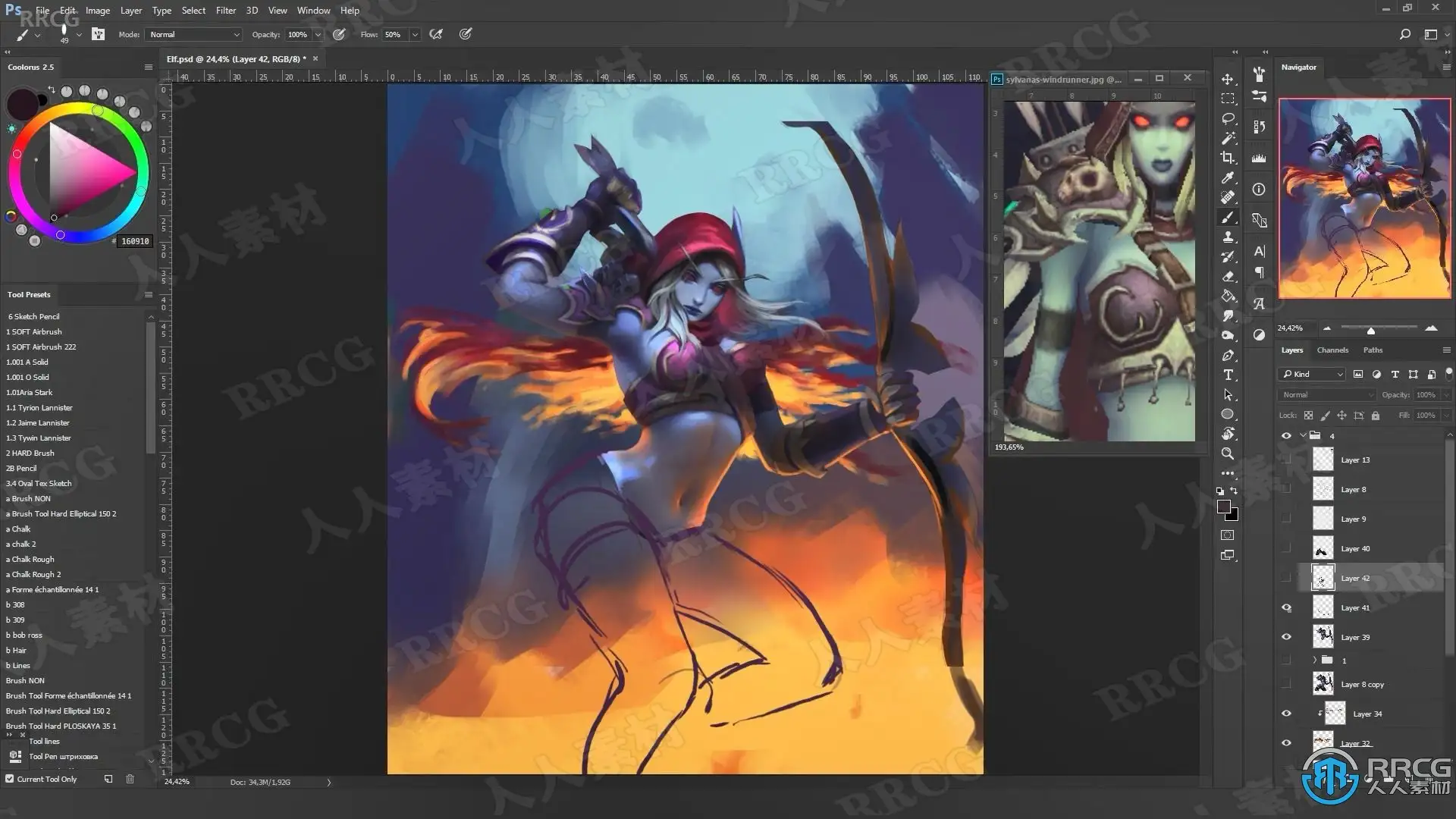Select the History Brush tool

pyautogui.click(x=1228, y=256)
